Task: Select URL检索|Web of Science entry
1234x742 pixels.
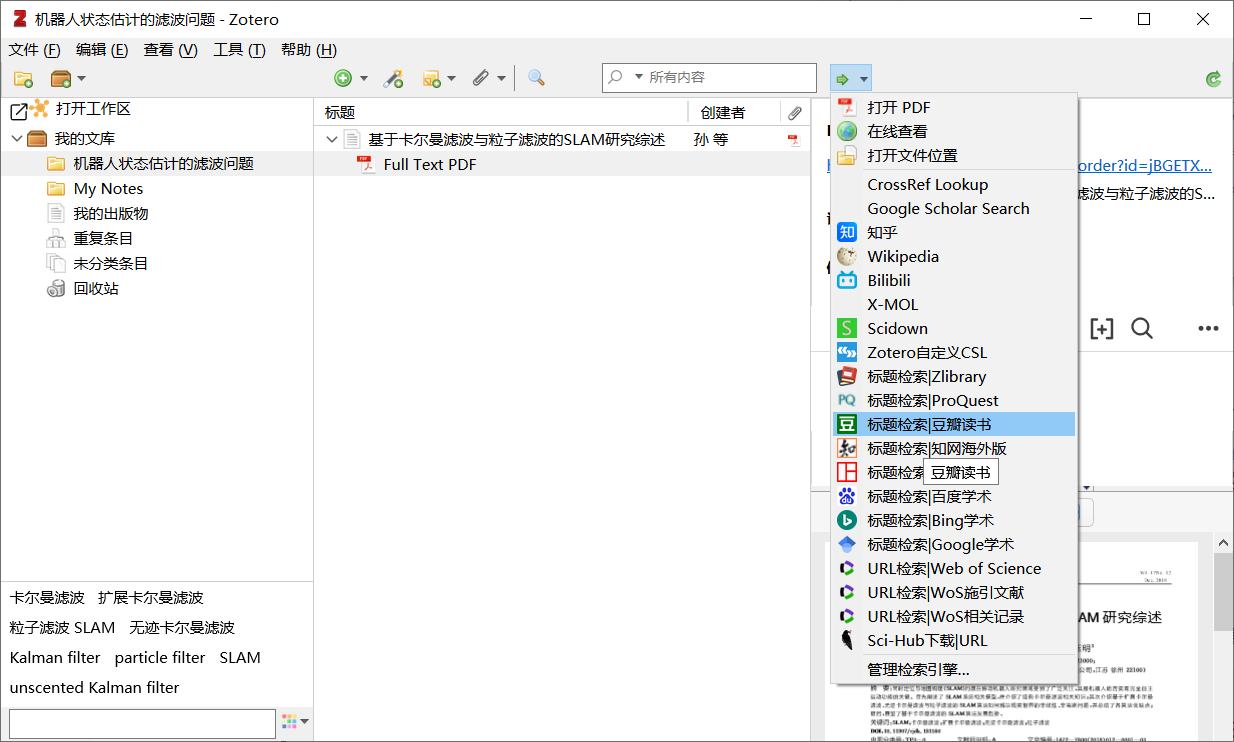Action: pos(954,568)
